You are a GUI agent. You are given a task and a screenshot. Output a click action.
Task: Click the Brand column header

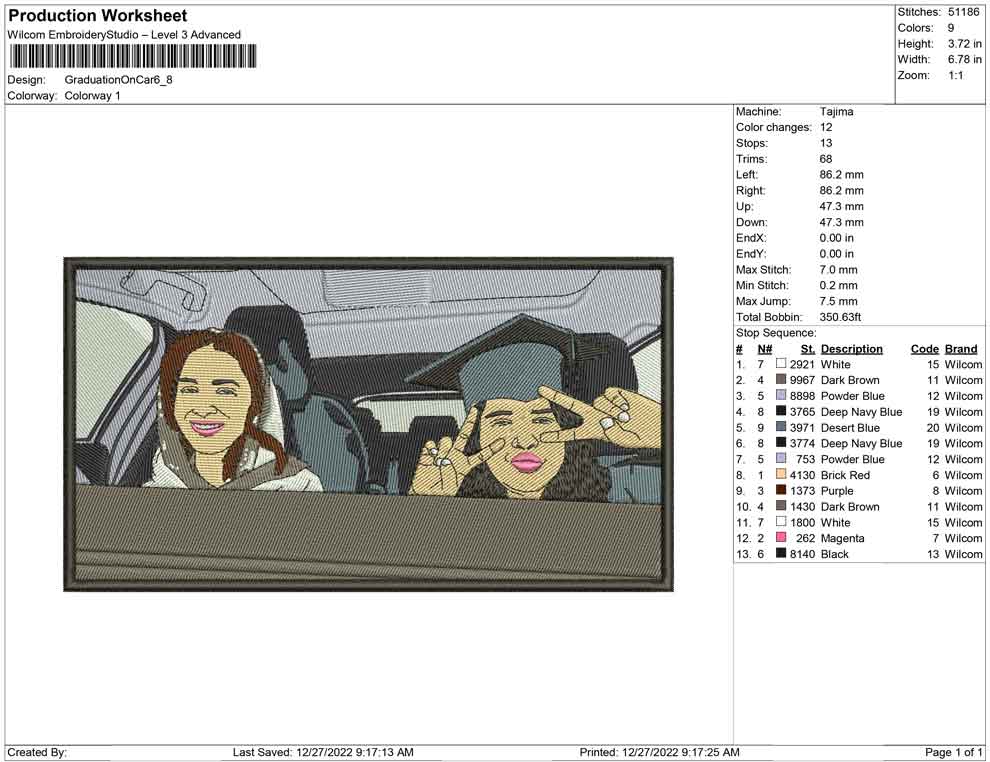[959, 348]
